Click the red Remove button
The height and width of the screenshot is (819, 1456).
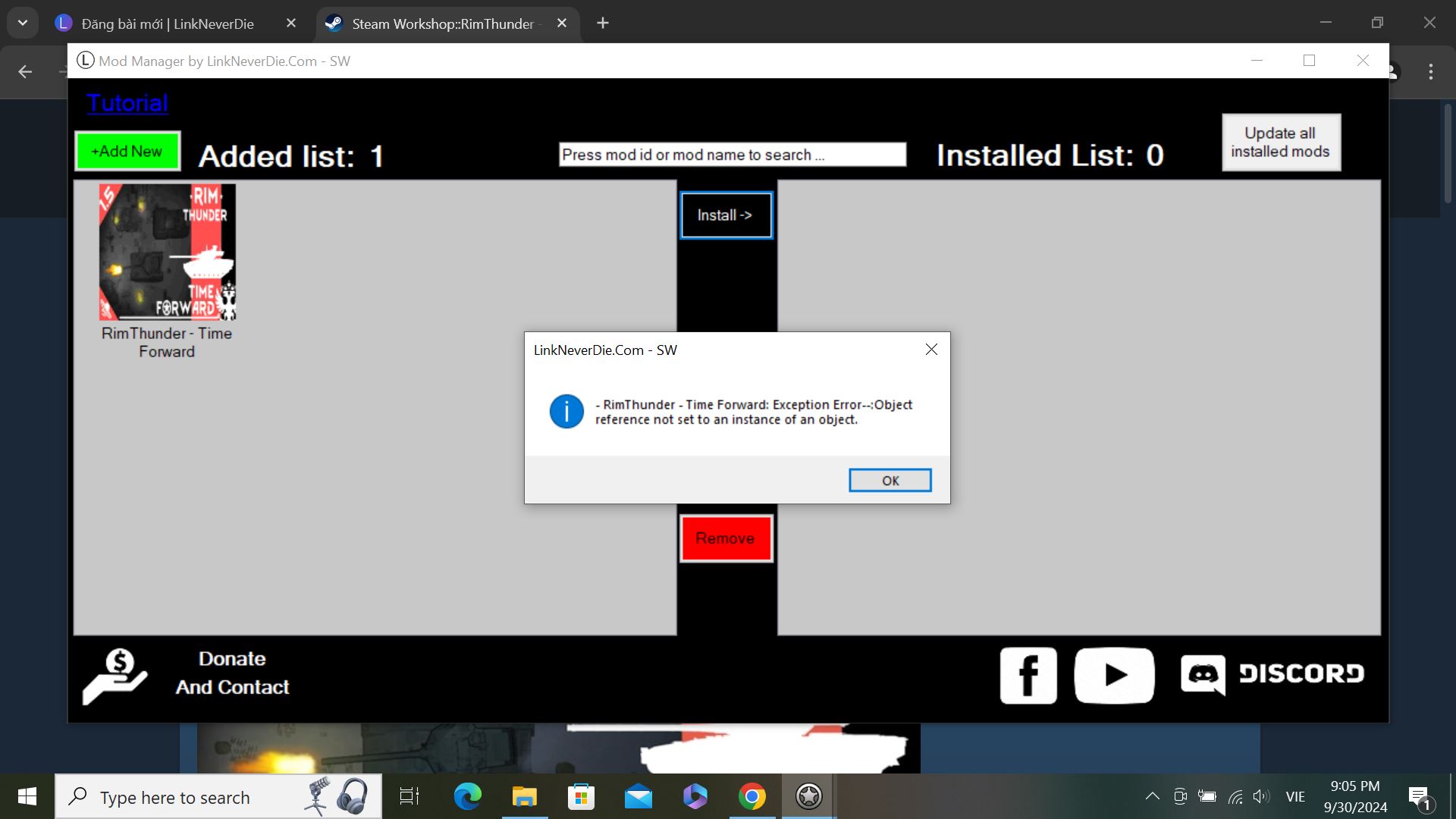[726, 538]
